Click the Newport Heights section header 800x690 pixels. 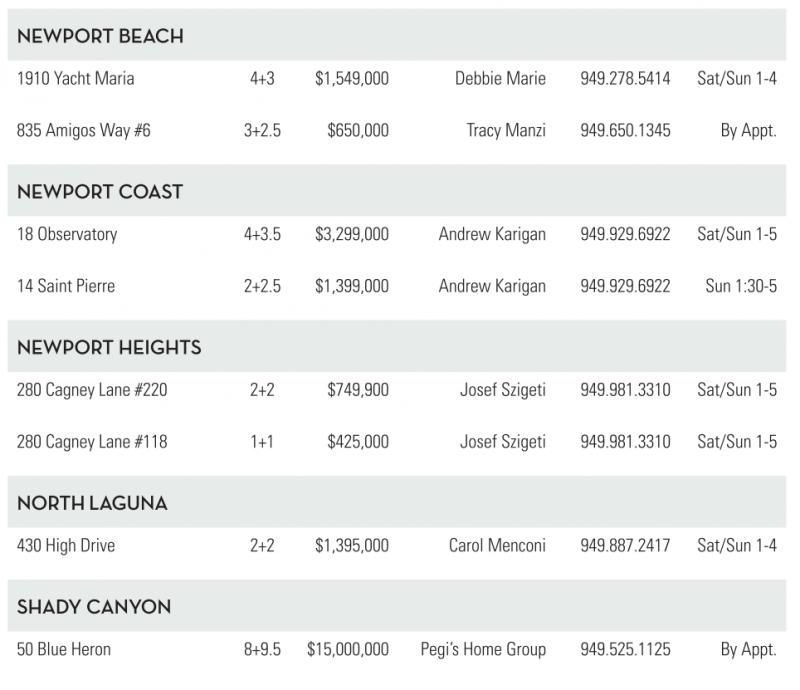coord(109,348)
